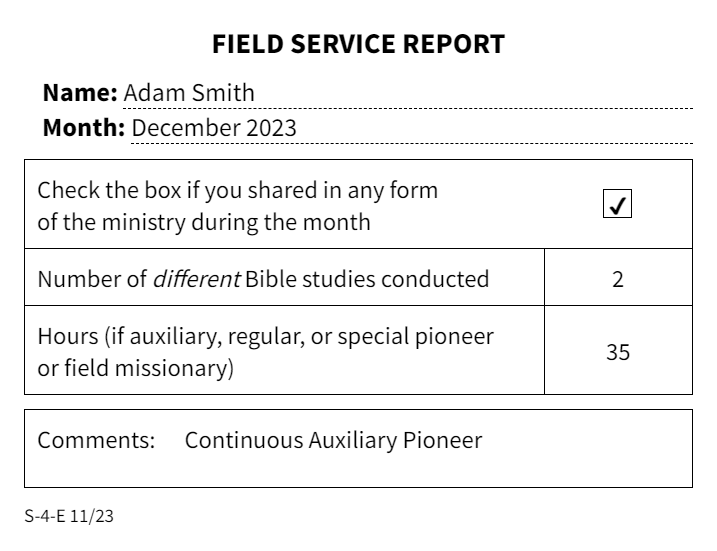The width and height of the screenshot is (717, 551).
Task: Tick the shared in ministry checkbox
Action: (618, 205)
